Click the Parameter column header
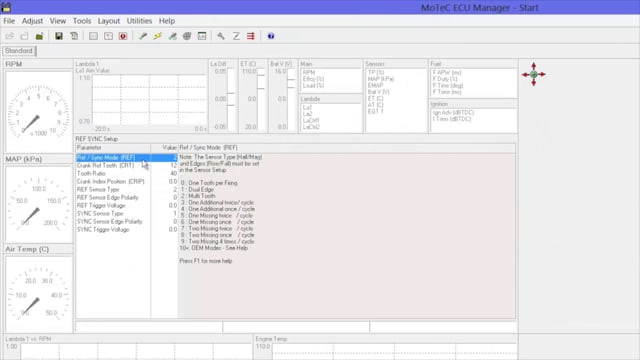The width and height of the screenshot is (640, 360). coord(113,148)
